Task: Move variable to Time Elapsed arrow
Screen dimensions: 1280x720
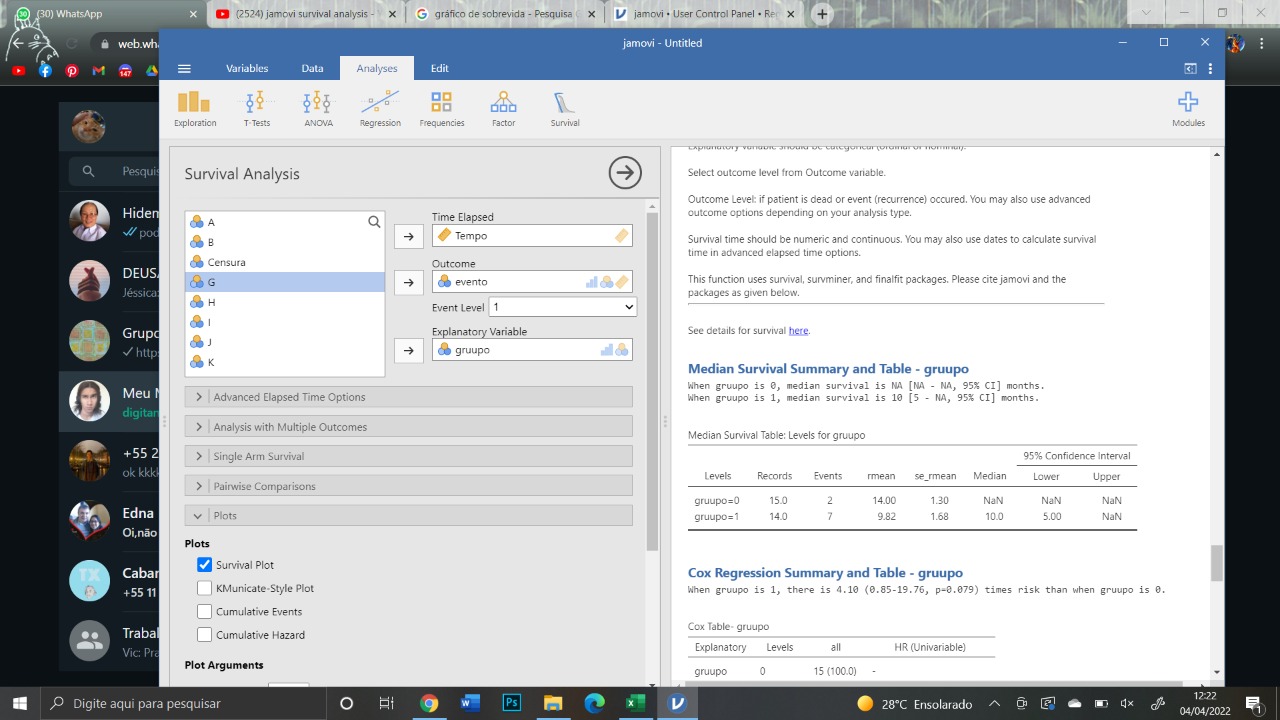Action: click(407, 236)
